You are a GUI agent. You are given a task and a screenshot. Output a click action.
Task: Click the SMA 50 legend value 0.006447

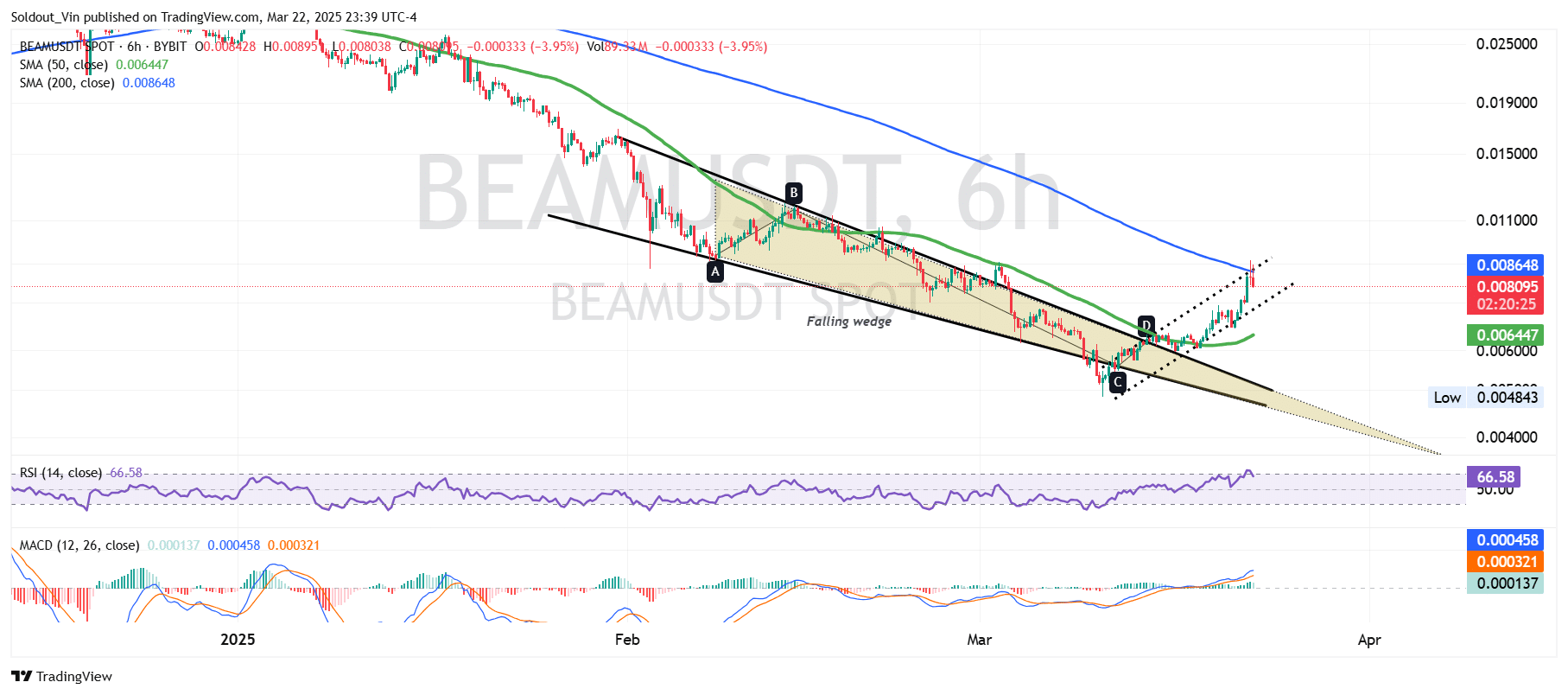pyautogui.click(x=142, y=65)
